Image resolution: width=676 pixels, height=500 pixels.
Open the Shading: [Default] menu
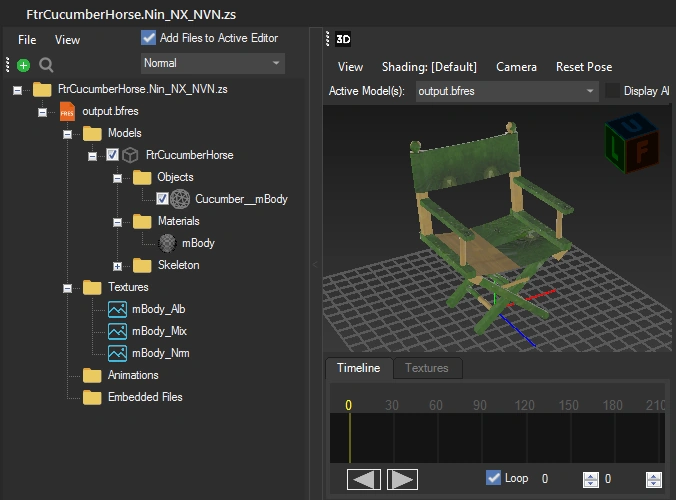tap(429, 67)
